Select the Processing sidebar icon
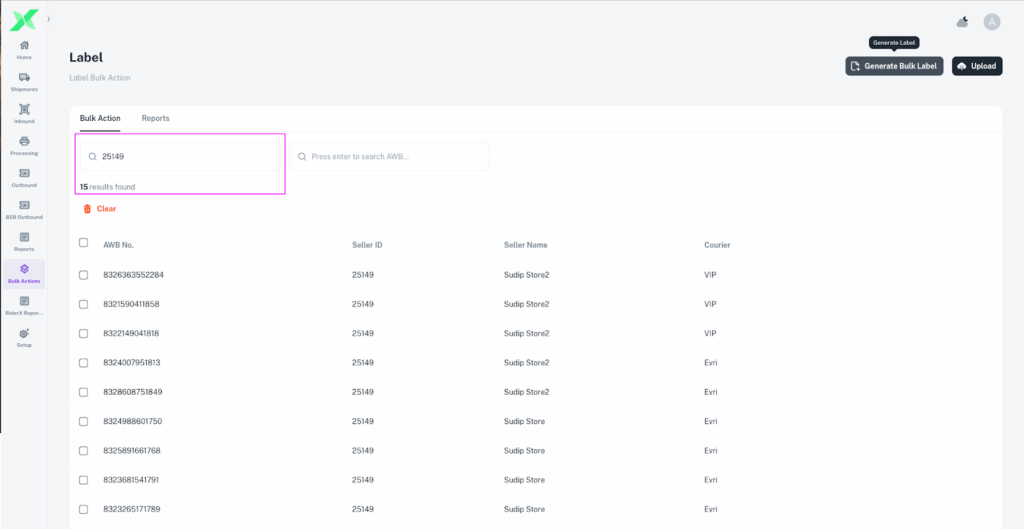 pyautogui.click(x=24, y=142)
